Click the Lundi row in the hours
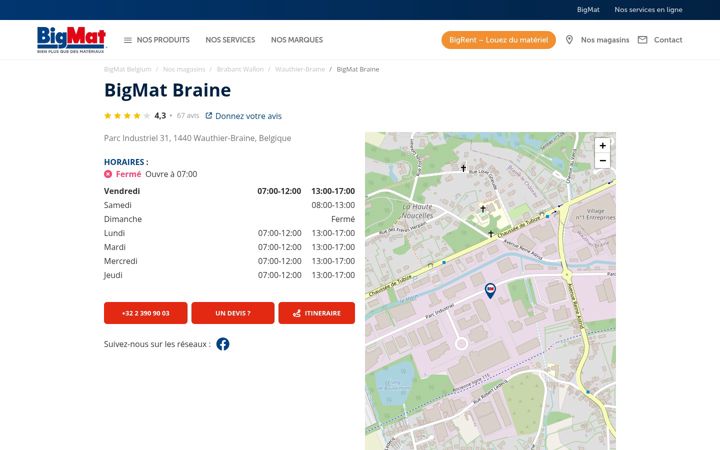 (229, 233)
